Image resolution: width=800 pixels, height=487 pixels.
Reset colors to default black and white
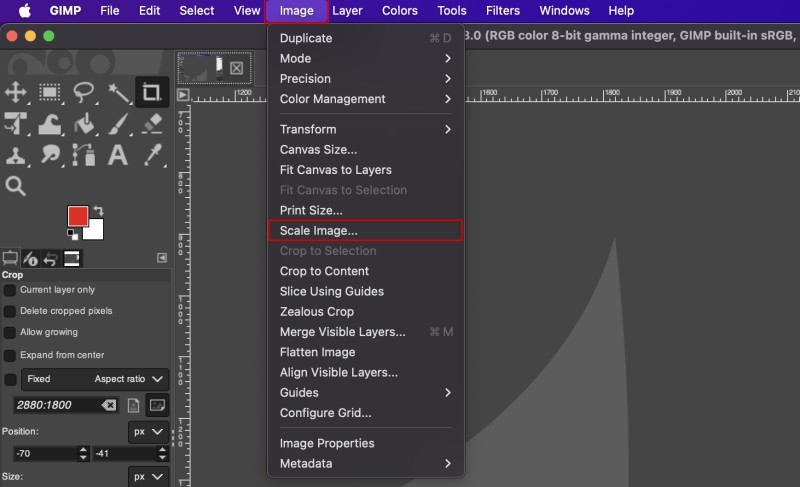pos(72,234)
